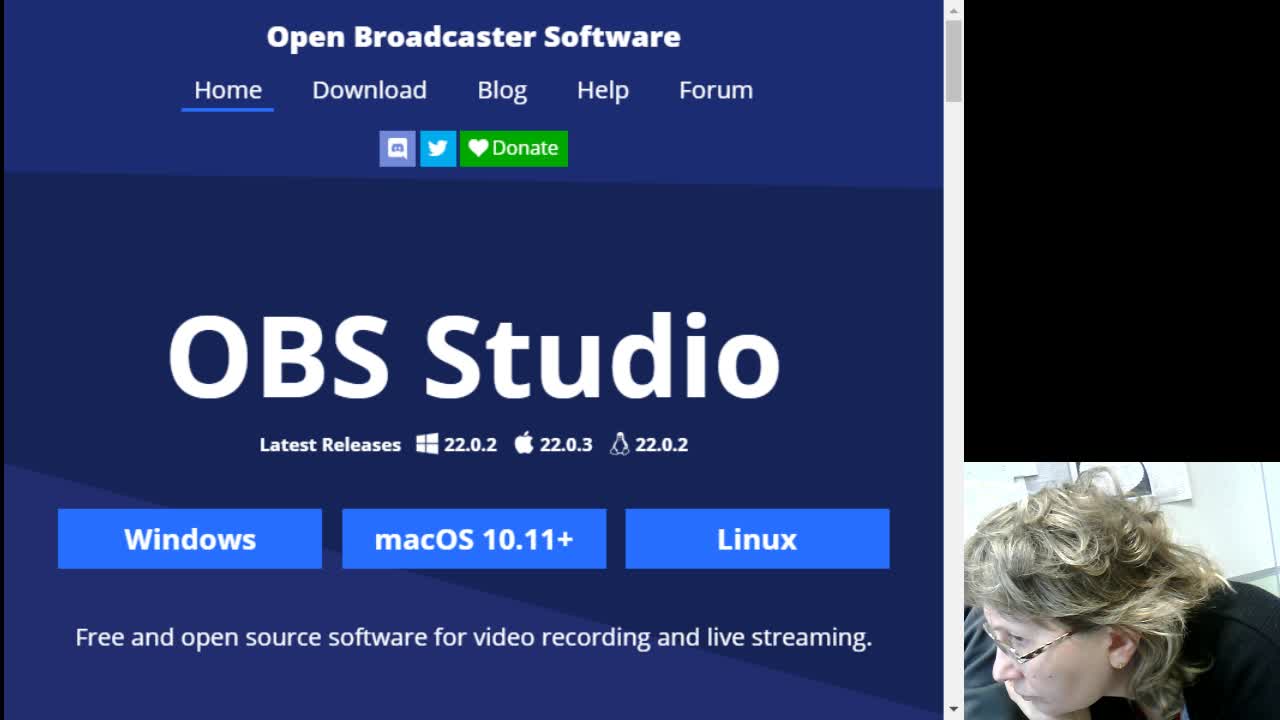Open the Discord icon link
The height and width of the screenshot is (720, 1280).
pyautogui.click(x=397, y=149)
